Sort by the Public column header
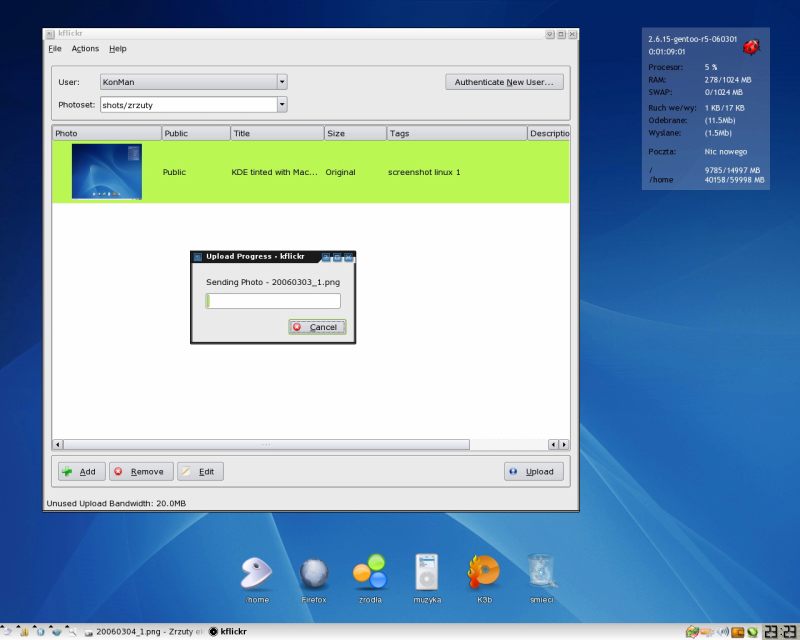Image resolution: width=800 pixels, height=640 pixels. (196, 133)
